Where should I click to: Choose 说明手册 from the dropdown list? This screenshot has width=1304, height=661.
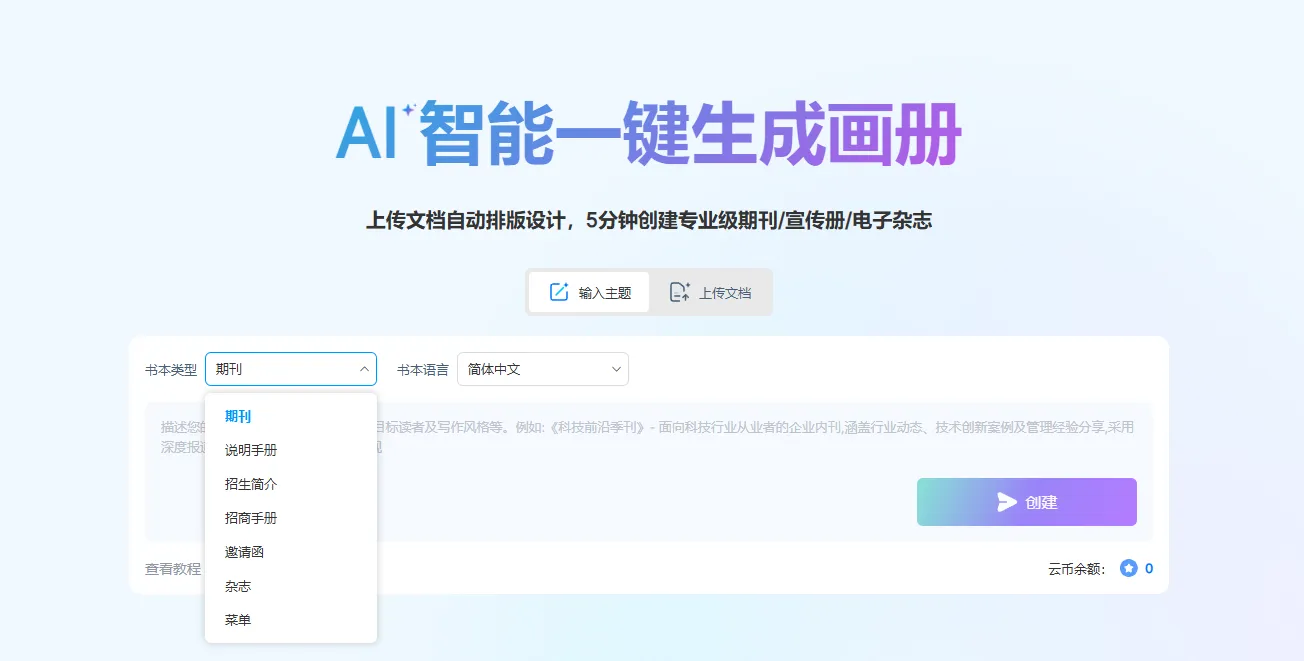click(251, 450)
